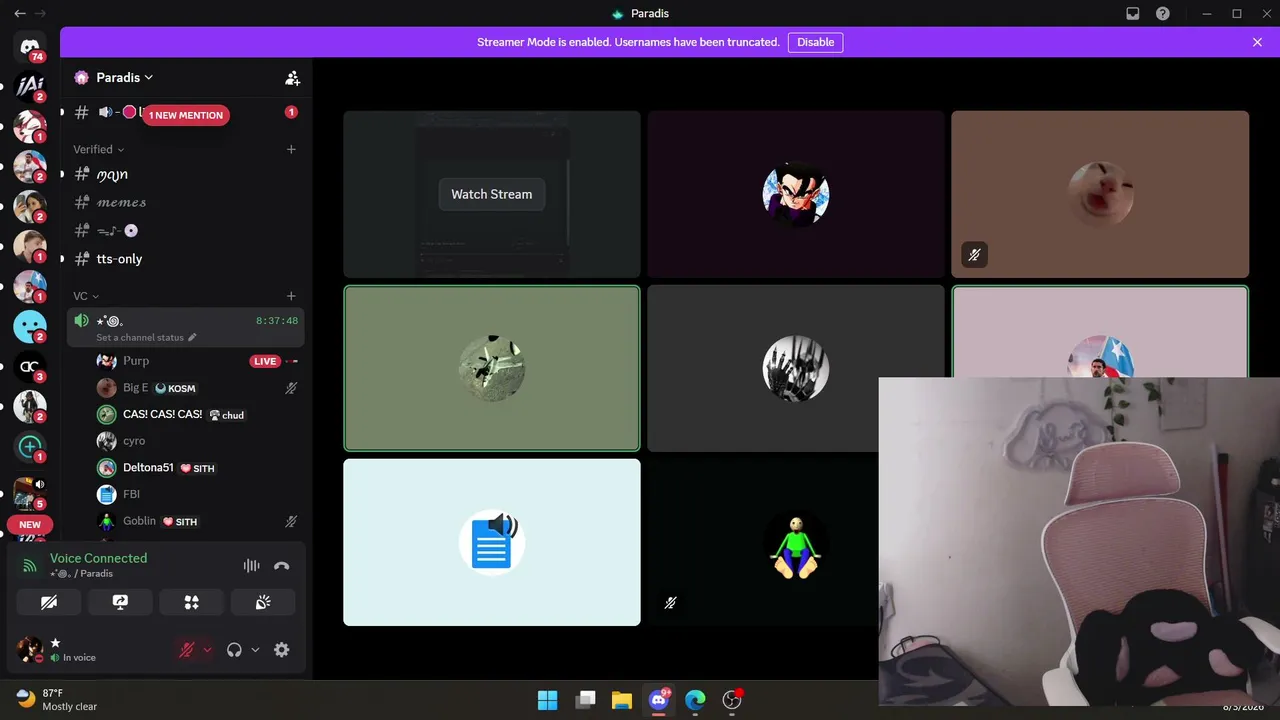The height and width of the screenshot is (720, 1280).
Task: Expand the Paradis server menu
Action: (x=125, y=77)
